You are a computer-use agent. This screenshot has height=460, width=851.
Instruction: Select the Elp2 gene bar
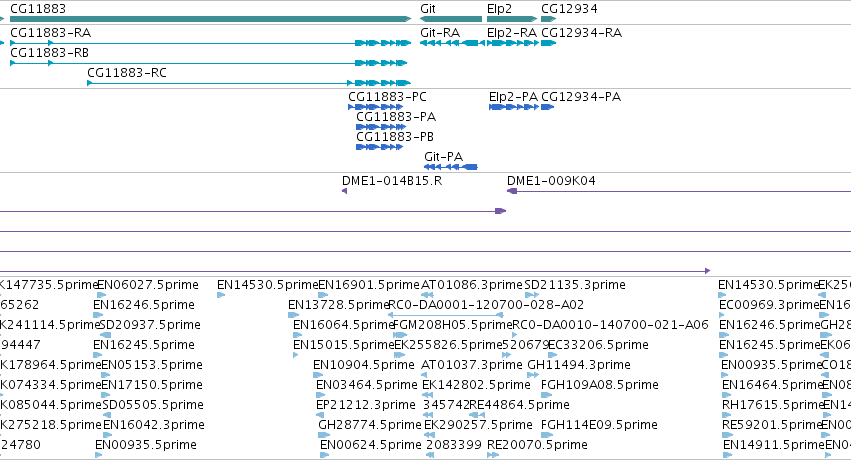(x=512, y=19)
